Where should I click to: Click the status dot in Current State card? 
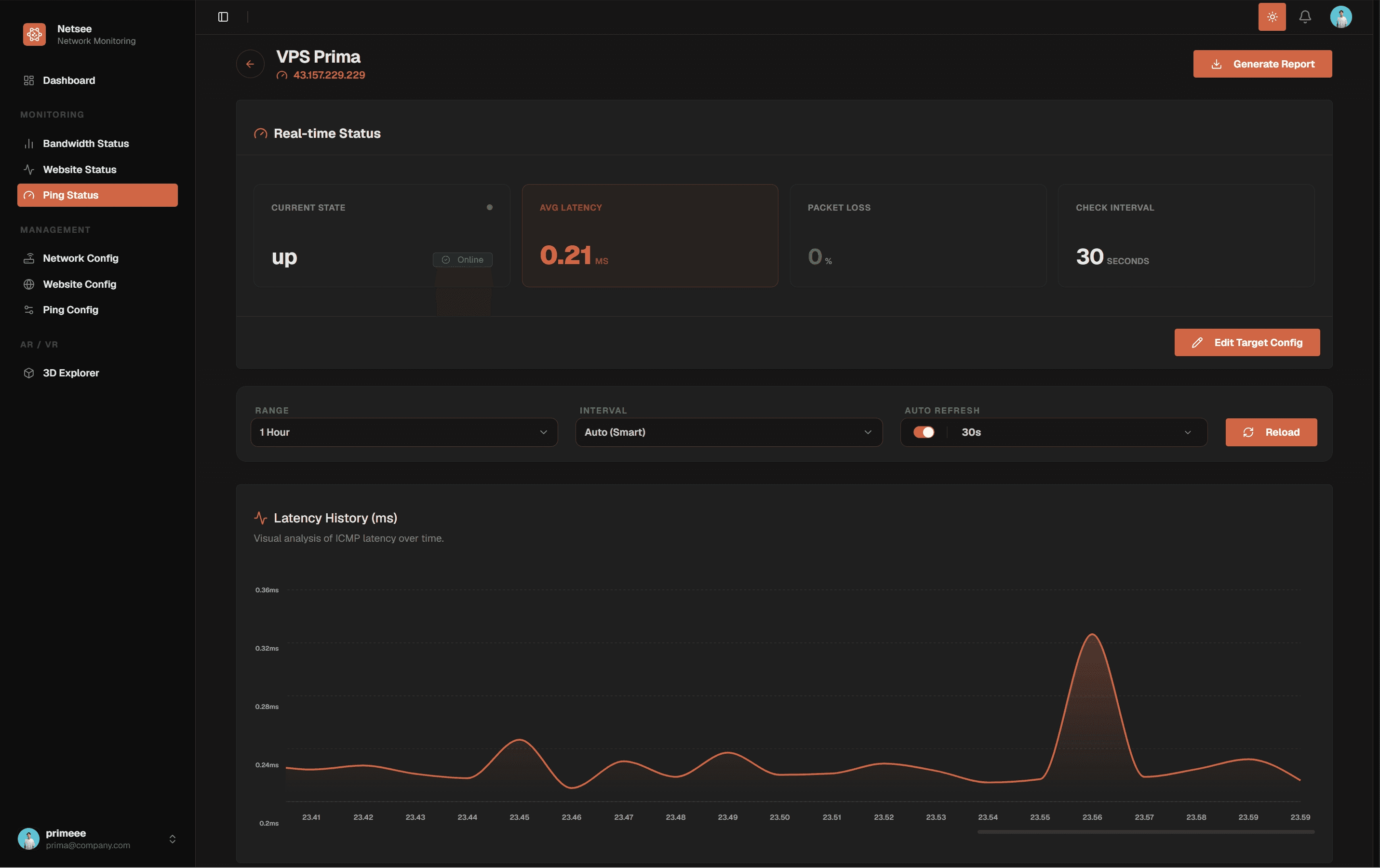(489, 207)
